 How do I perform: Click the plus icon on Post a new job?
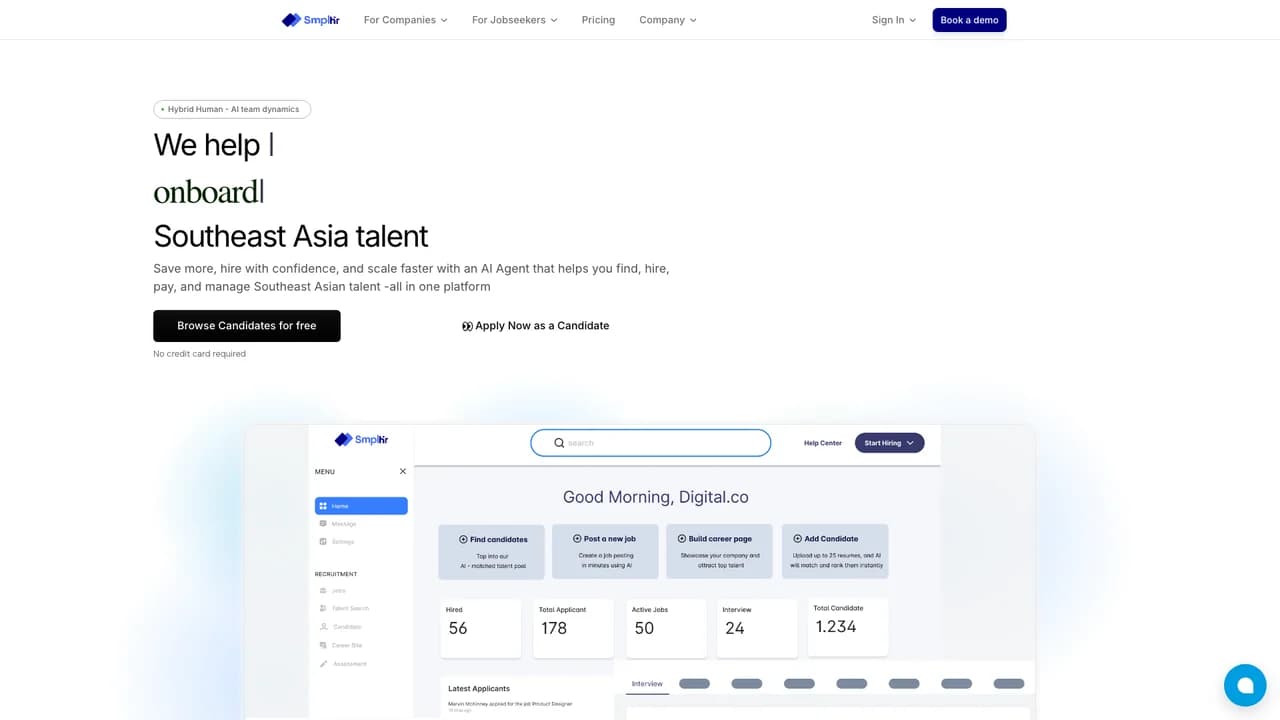pyautogui.click(x=577, y=538)
